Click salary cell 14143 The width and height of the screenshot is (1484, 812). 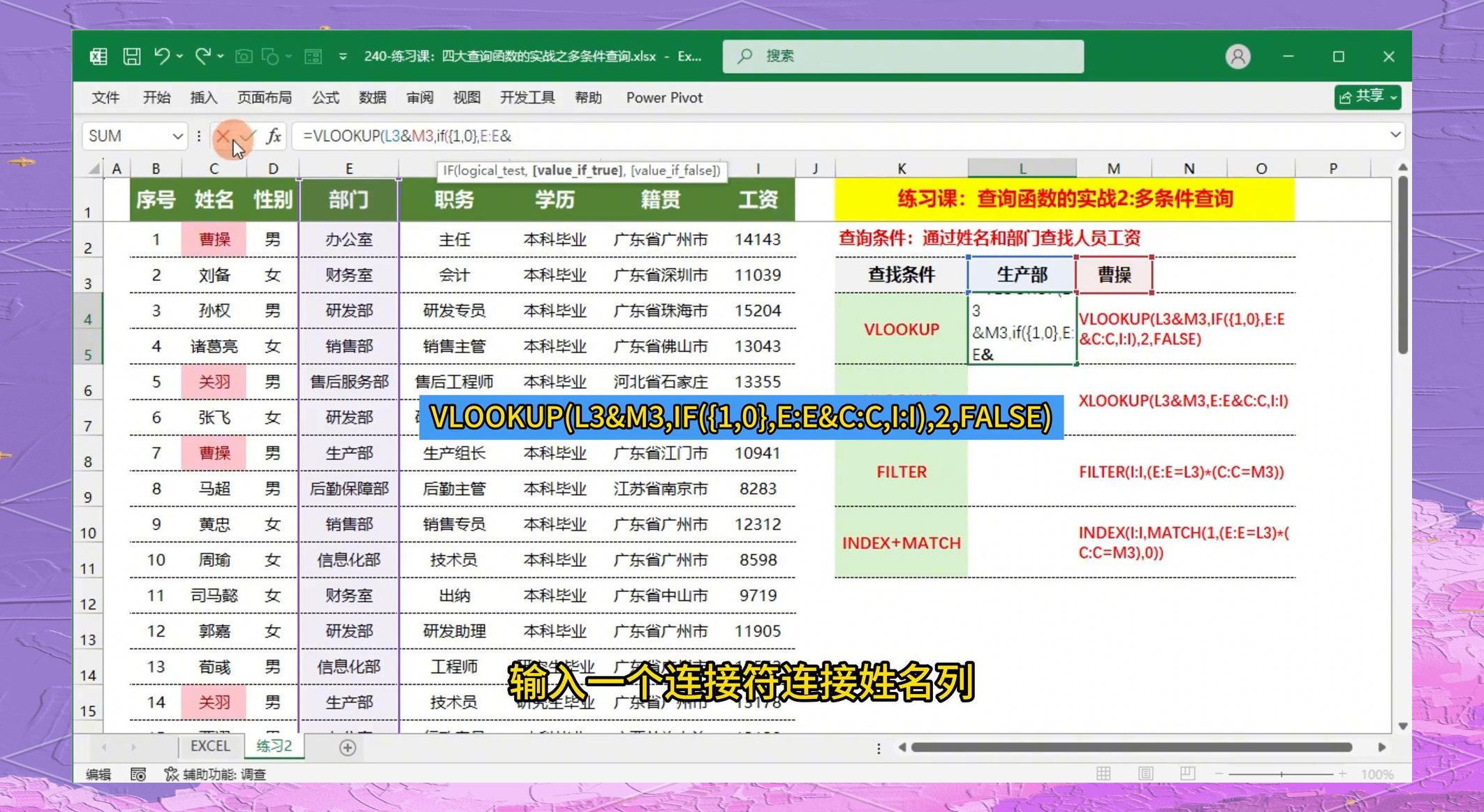(x=757, y=239)
